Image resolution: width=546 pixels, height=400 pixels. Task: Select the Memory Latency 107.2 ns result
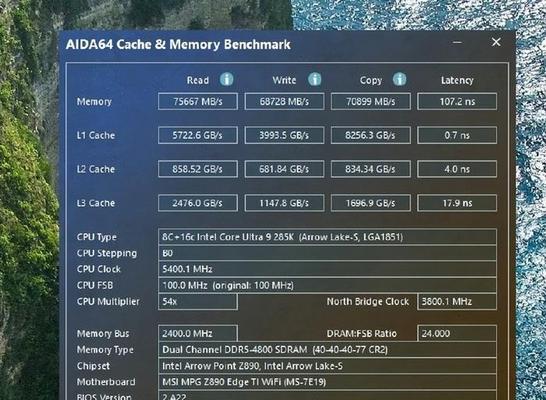point(457,101)
